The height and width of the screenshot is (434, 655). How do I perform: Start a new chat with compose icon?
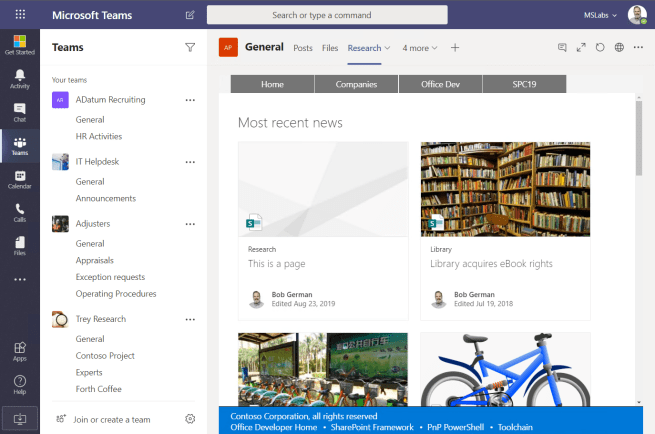coord(190,15)
